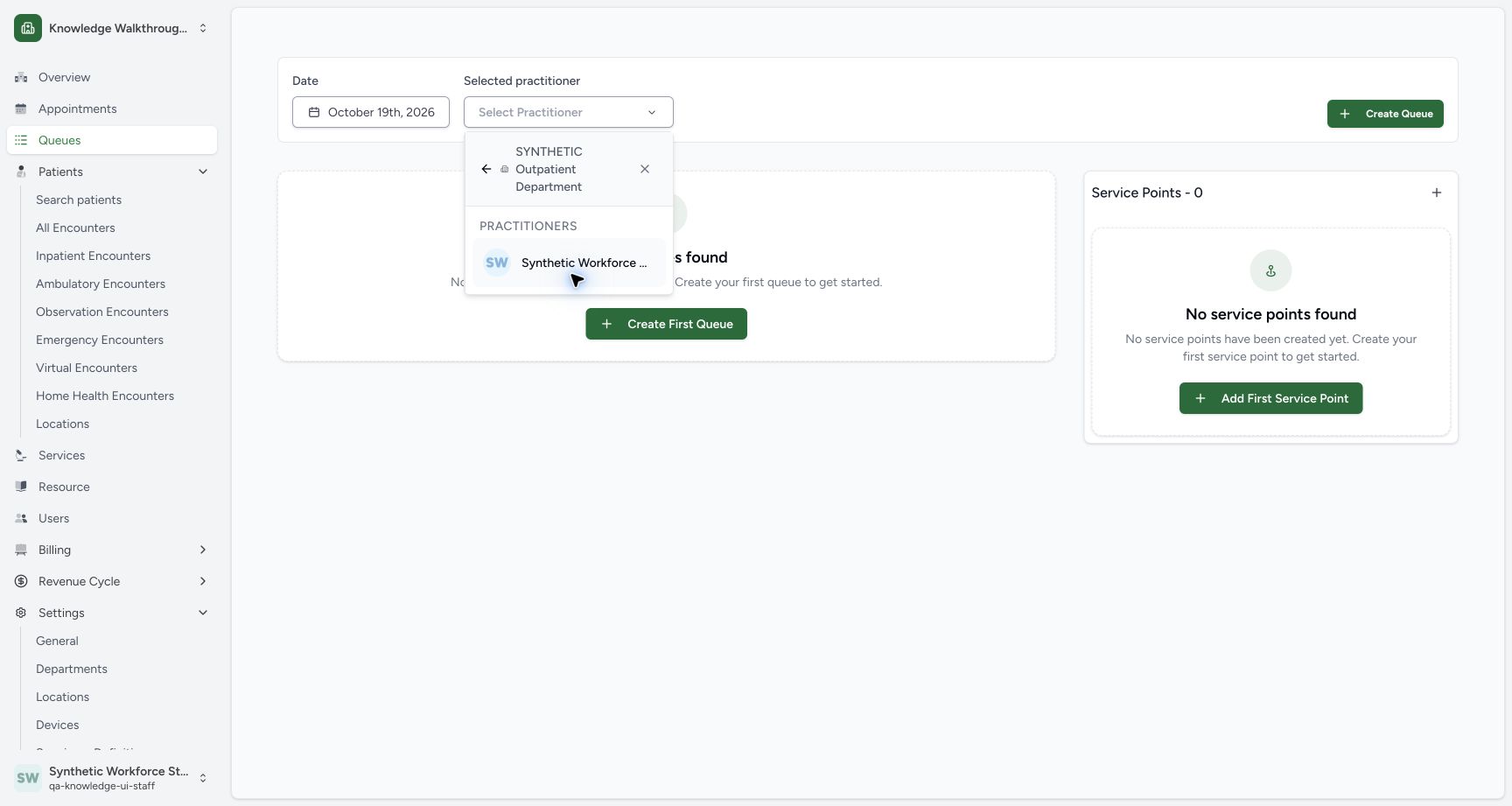Viewport: 1512px width, 806px height.
Task: Click Add First Service Point
Action: pyautogui.click(x=1270, y=398)
